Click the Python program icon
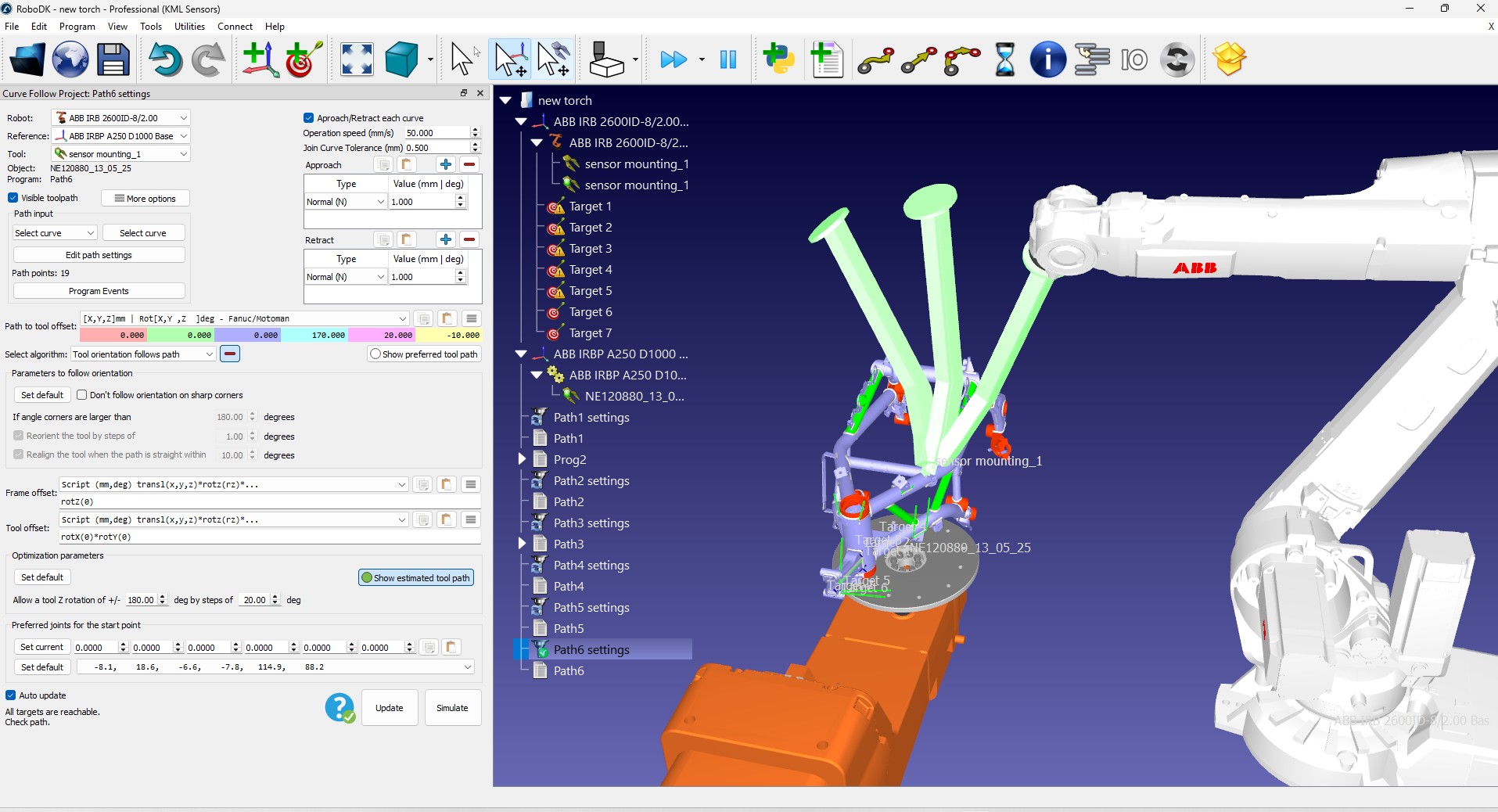This screenshot has height=812, width=1498. coord(779,59)
